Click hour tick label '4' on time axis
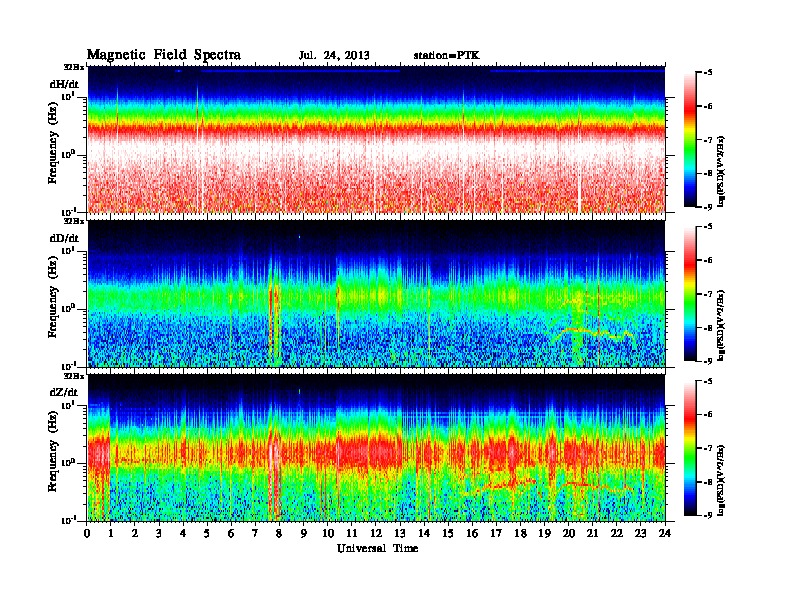Image resolution: width=792 pixels, height=612 pixels. 183,533
